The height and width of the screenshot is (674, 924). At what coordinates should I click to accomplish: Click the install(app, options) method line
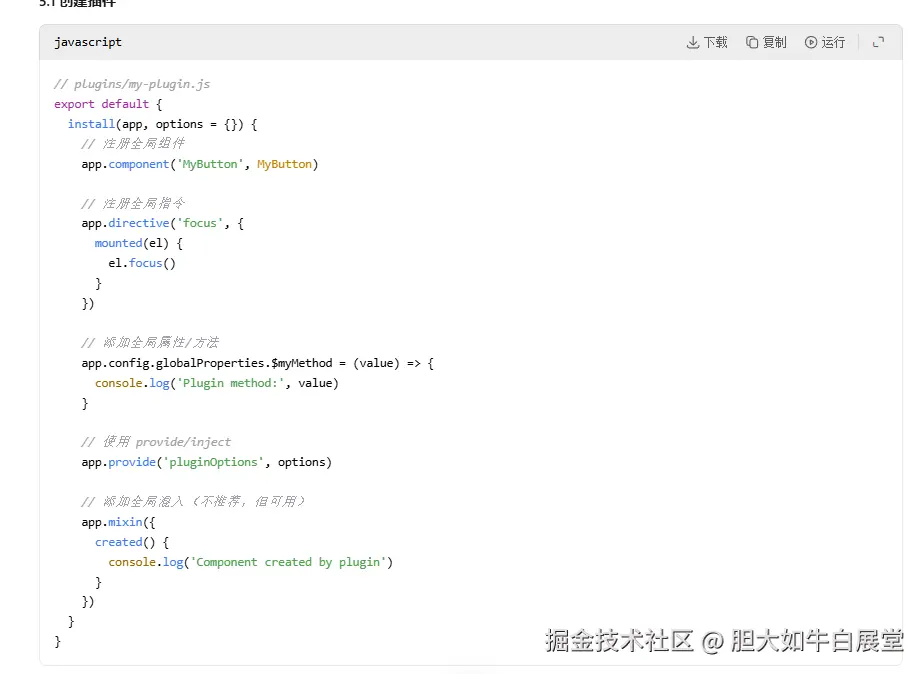(x=162, y=124)
